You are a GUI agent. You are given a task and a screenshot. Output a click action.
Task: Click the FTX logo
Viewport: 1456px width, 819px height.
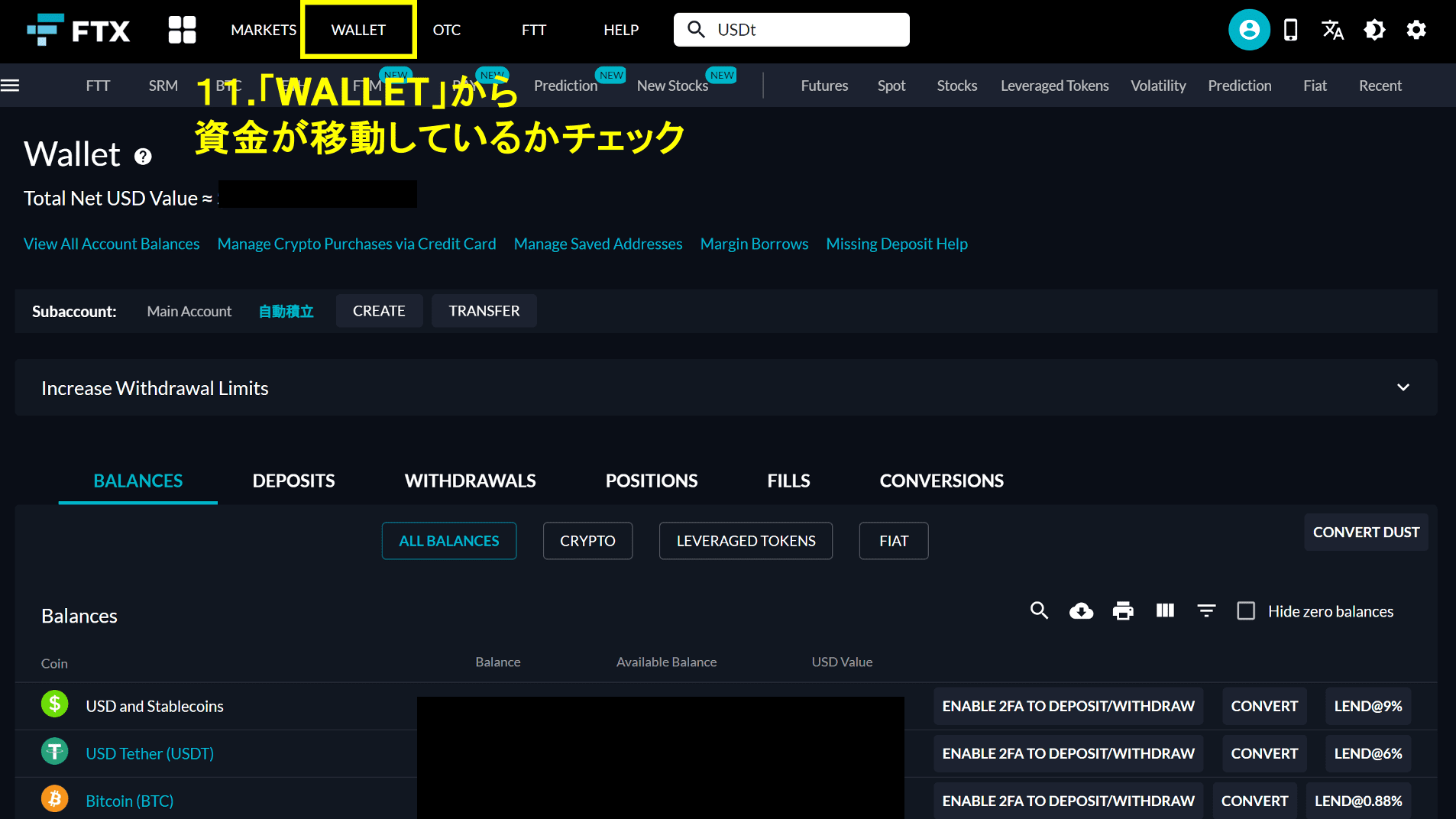pyautogui.click(x=78, y=30)
